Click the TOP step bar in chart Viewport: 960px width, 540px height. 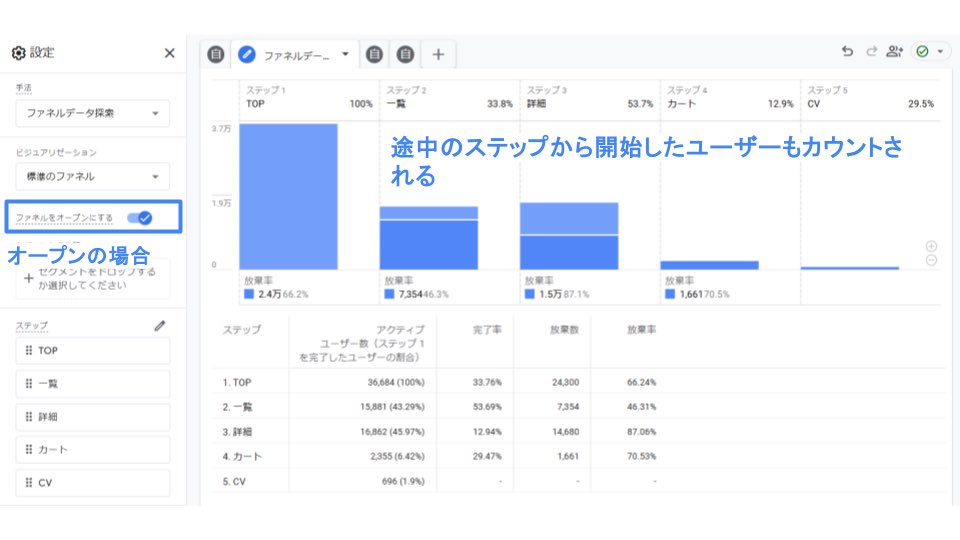pyautogui.click(x=288, y=197)
